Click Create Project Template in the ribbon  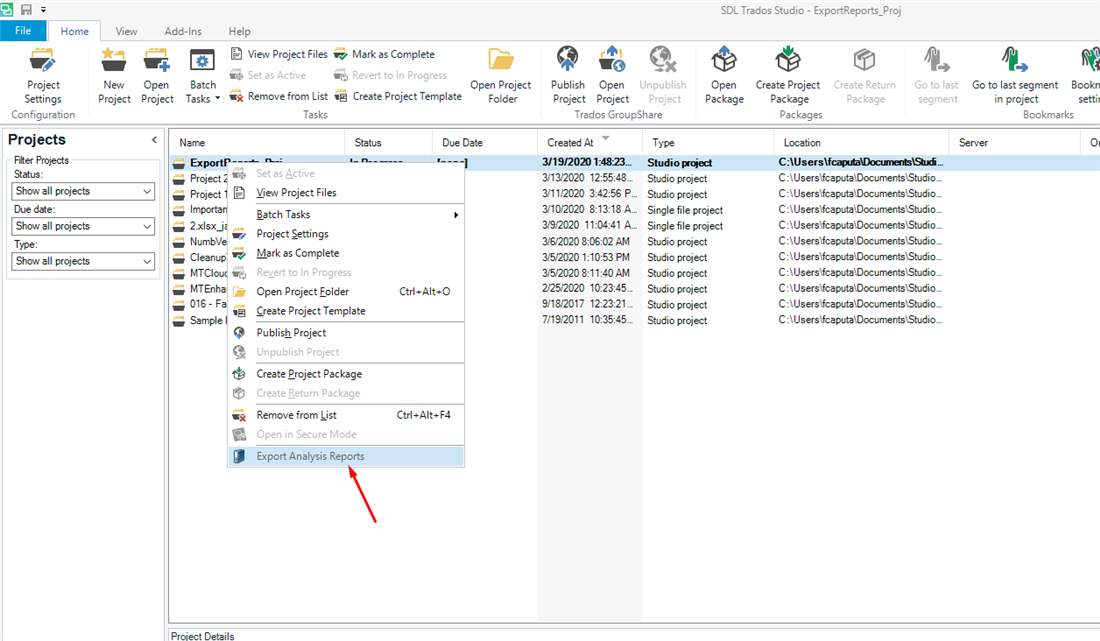point(398,96)
